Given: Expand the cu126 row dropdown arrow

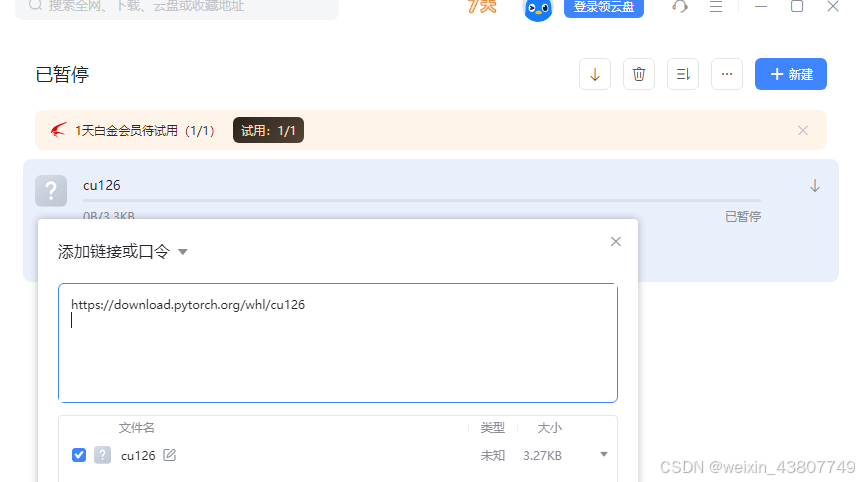Looking at the screenshot, I should click(604, 455).
